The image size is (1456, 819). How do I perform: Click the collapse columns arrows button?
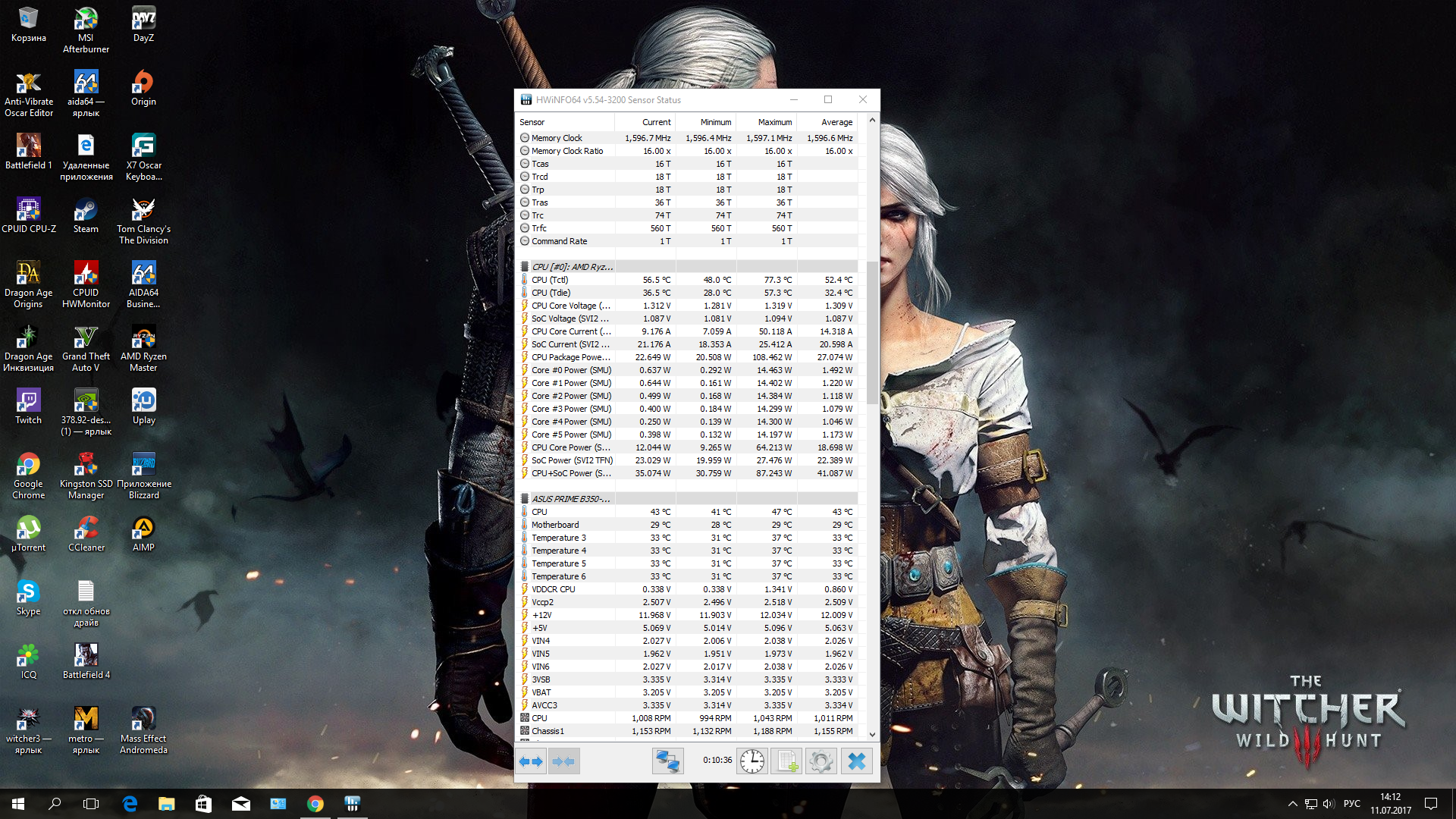563,761
